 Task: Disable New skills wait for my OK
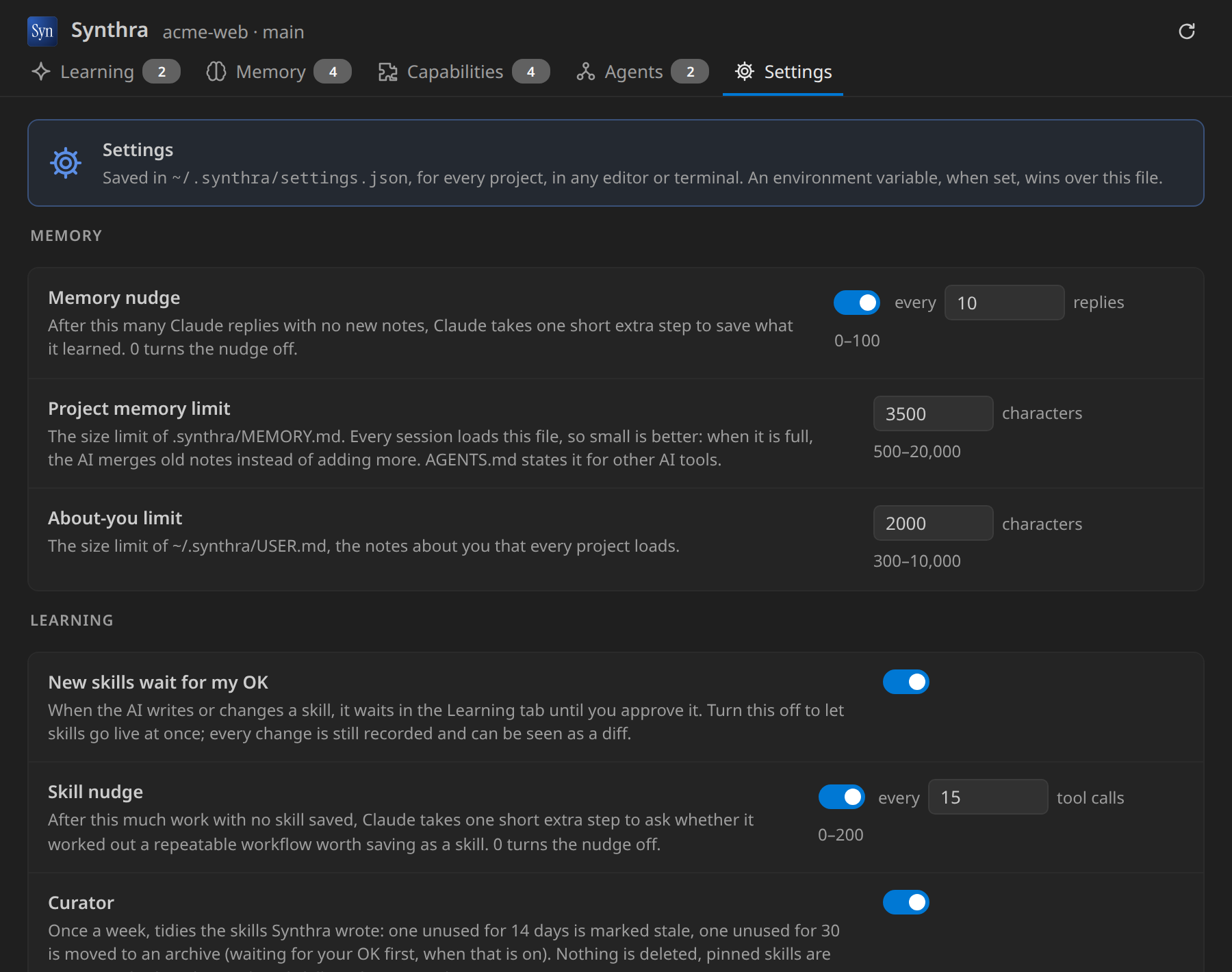(906, 682)
